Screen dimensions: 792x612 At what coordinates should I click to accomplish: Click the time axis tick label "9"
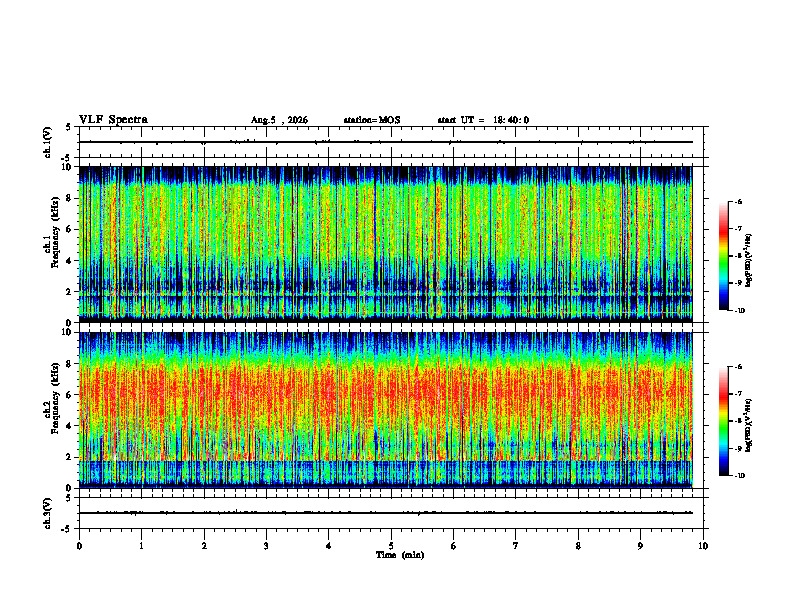[x=640, y=546]
